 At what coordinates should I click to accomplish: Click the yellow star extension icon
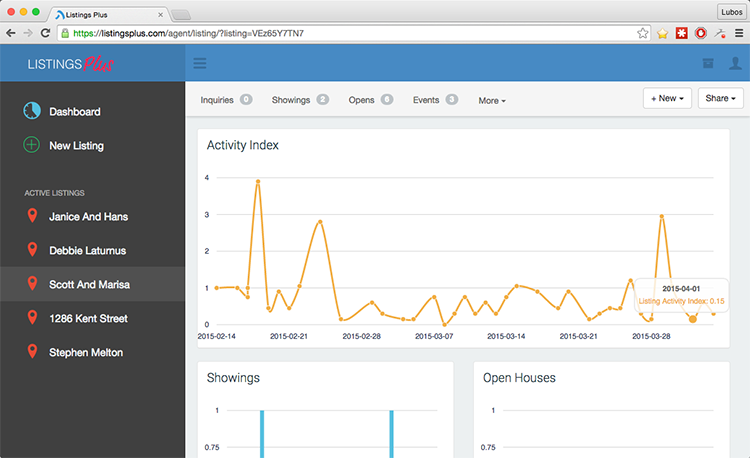coord(662,33)
